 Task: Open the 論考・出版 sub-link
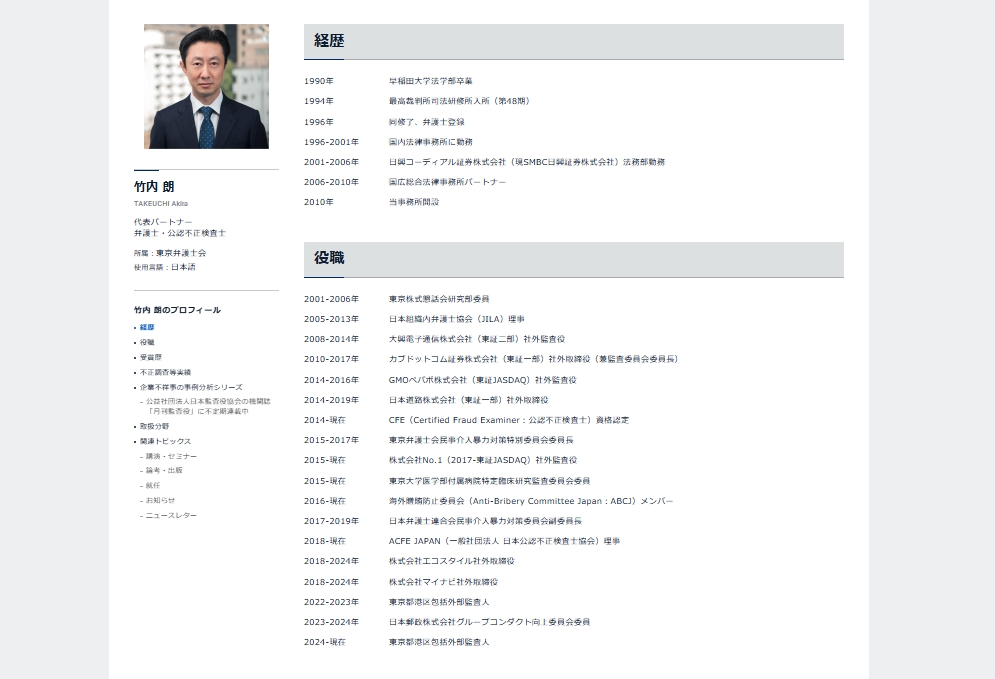pos(164,470)
